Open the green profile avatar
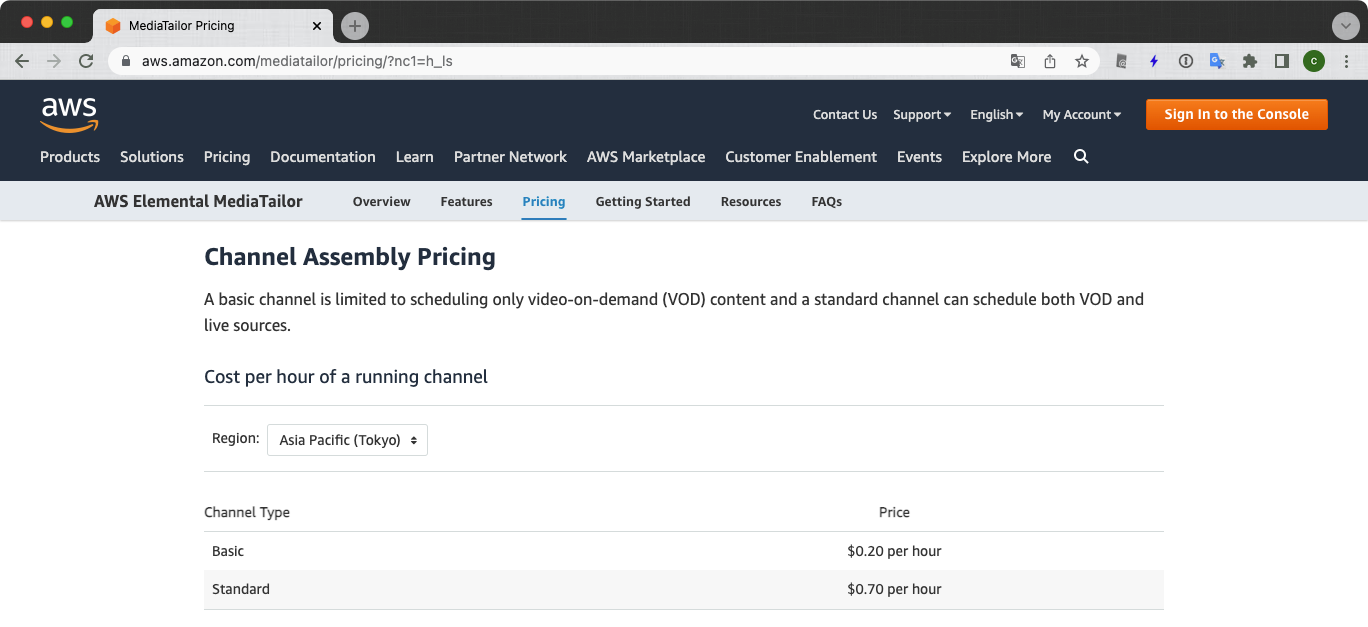 coord(1314,61)
